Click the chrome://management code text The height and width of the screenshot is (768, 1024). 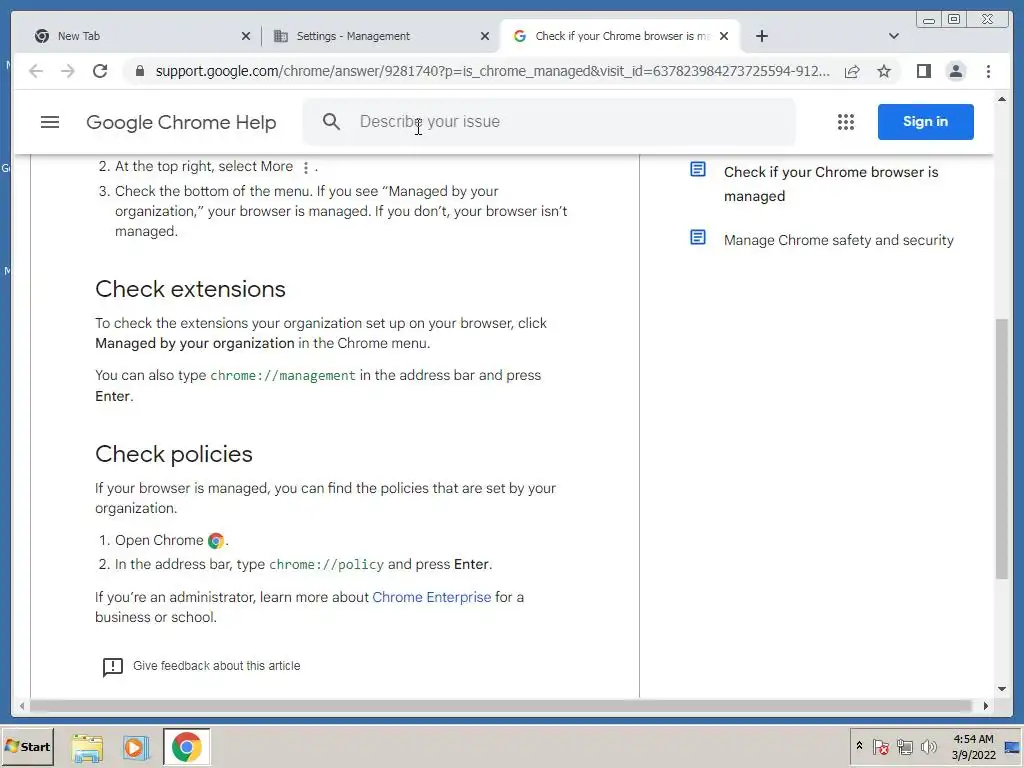tap(283, 376)
